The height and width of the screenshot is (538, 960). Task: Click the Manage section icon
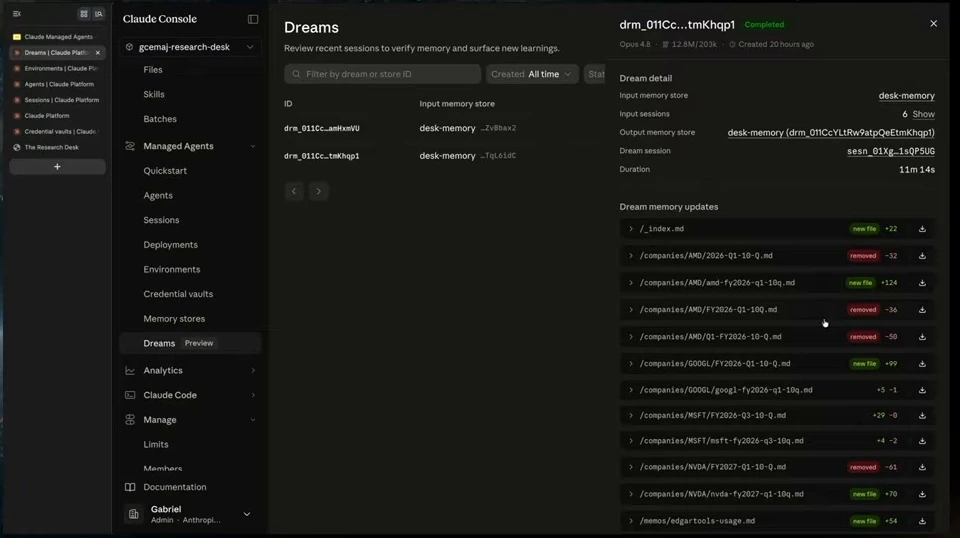[130, 420]
